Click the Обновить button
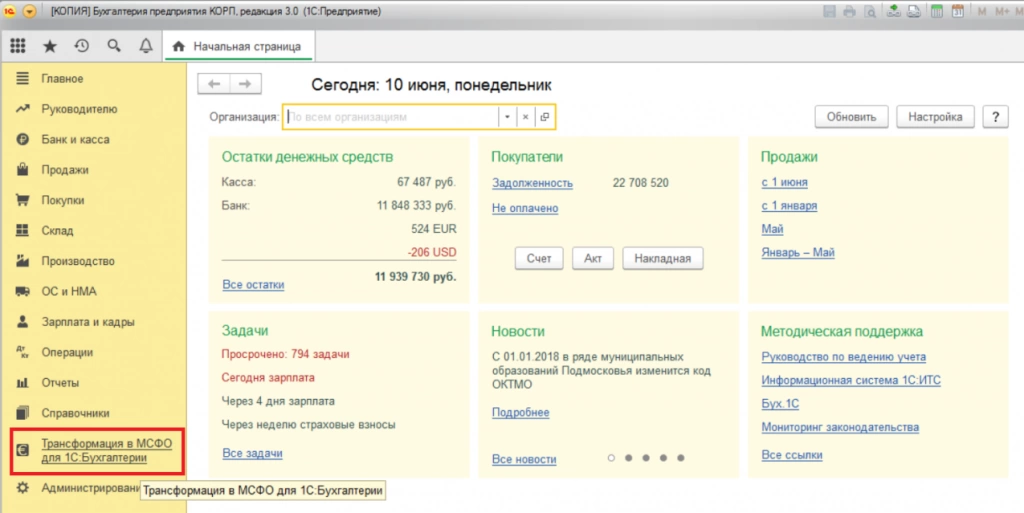Screen dimensions: 1024x513 [x=851, y=117]
